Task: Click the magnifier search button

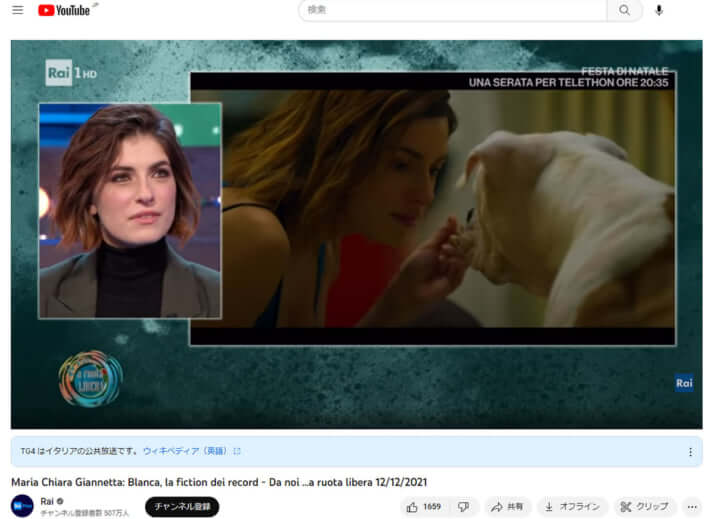Action: pos(625,10)
